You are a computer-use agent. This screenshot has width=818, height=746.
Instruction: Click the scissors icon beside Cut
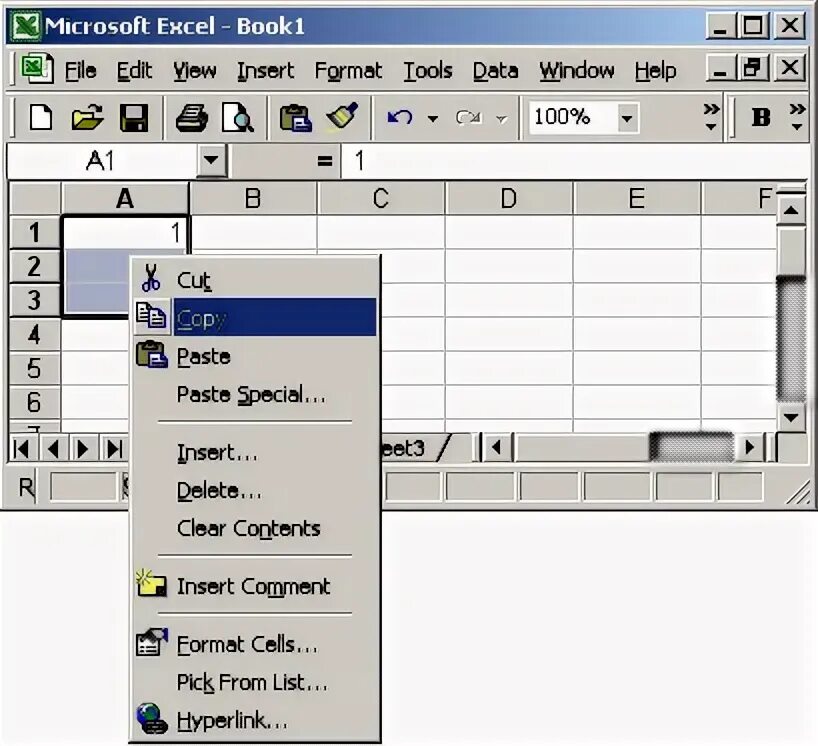click(x=151, y=278)
